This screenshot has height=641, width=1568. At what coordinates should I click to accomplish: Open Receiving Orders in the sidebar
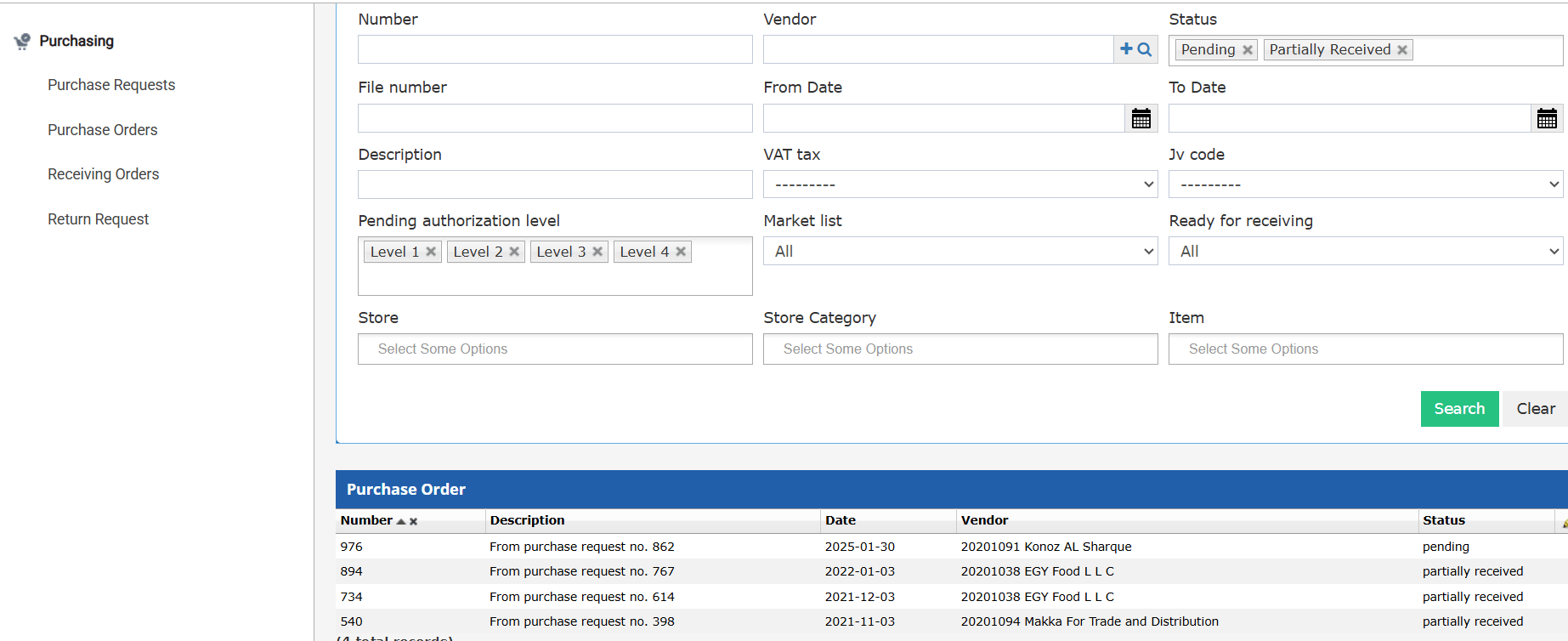tap(104, 174)
